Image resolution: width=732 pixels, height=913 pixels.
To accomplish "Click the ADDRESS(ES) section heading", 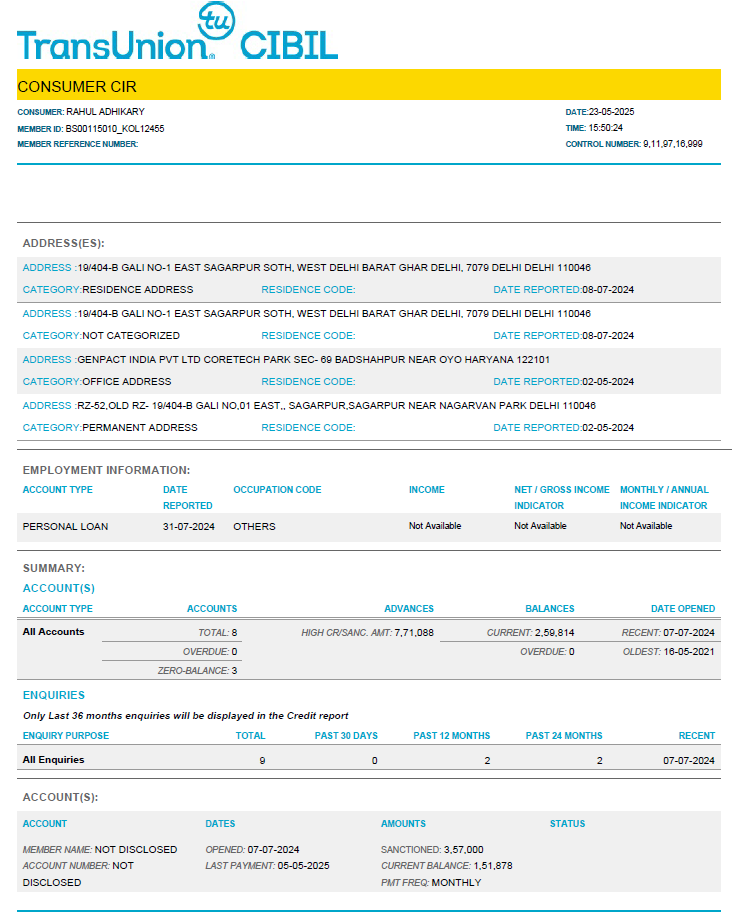I will tap(63, 243).
